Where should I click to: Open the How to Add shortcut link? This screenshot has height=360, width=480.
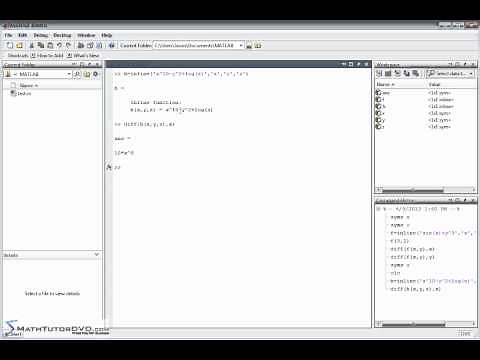tap(47, 56)
